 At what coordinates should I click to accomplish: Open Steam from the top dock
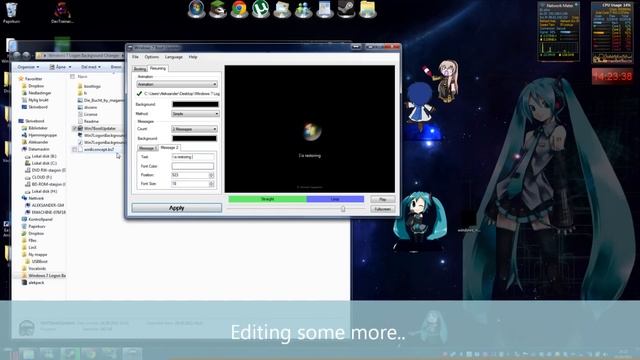(x=346, y=9)
